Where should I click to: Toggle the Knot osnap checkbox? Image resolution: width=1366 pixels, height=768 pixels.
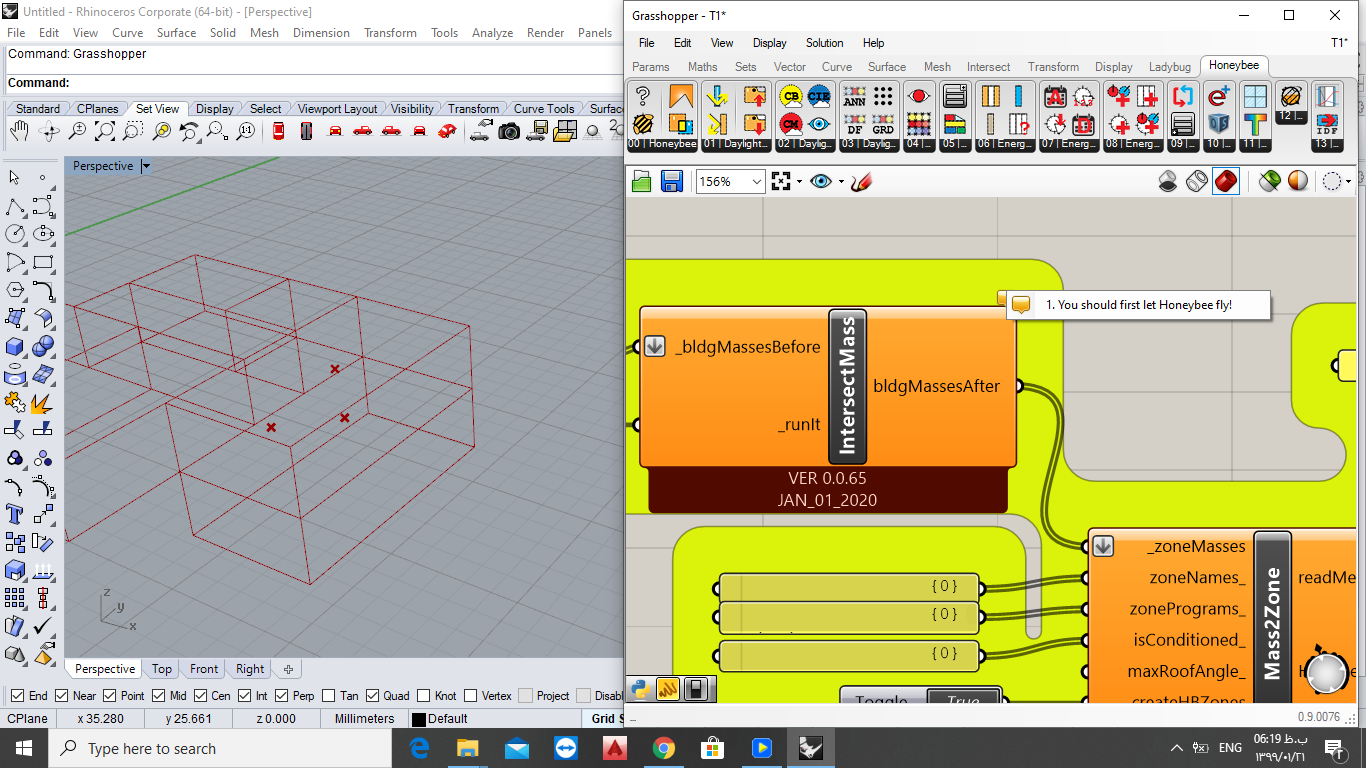[423, 696]
